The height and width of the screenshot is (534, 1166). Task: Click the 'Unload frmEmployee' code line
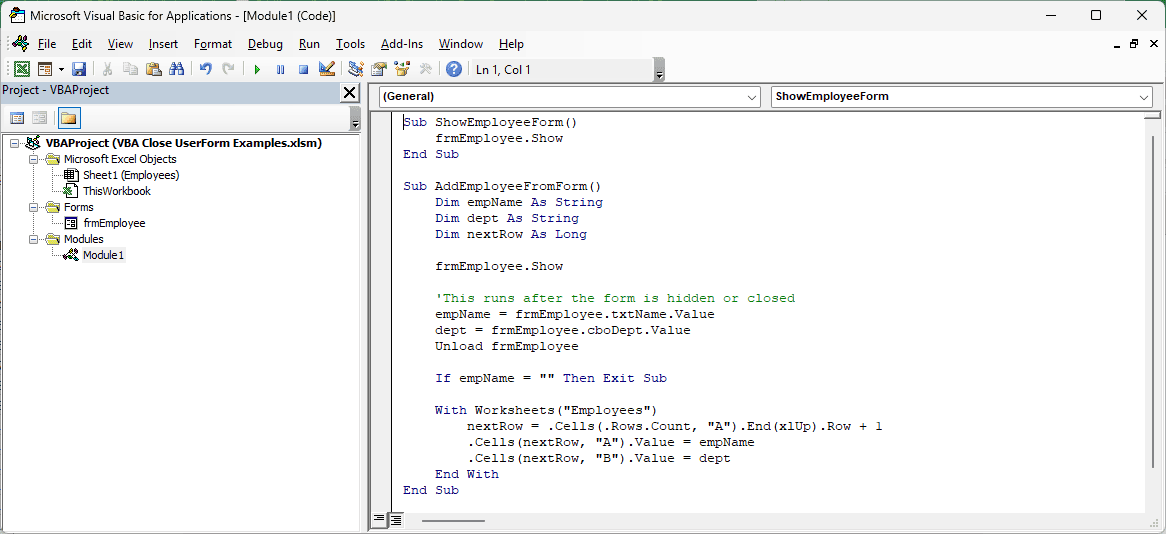(507, 346)
